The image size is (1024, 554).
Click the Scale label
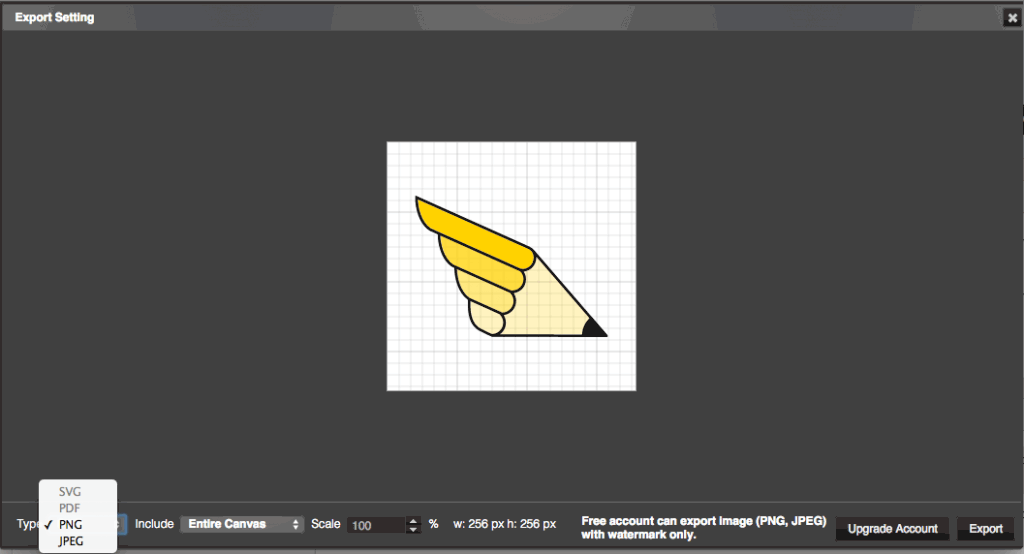pyautogui.click(x=325, y=524)
